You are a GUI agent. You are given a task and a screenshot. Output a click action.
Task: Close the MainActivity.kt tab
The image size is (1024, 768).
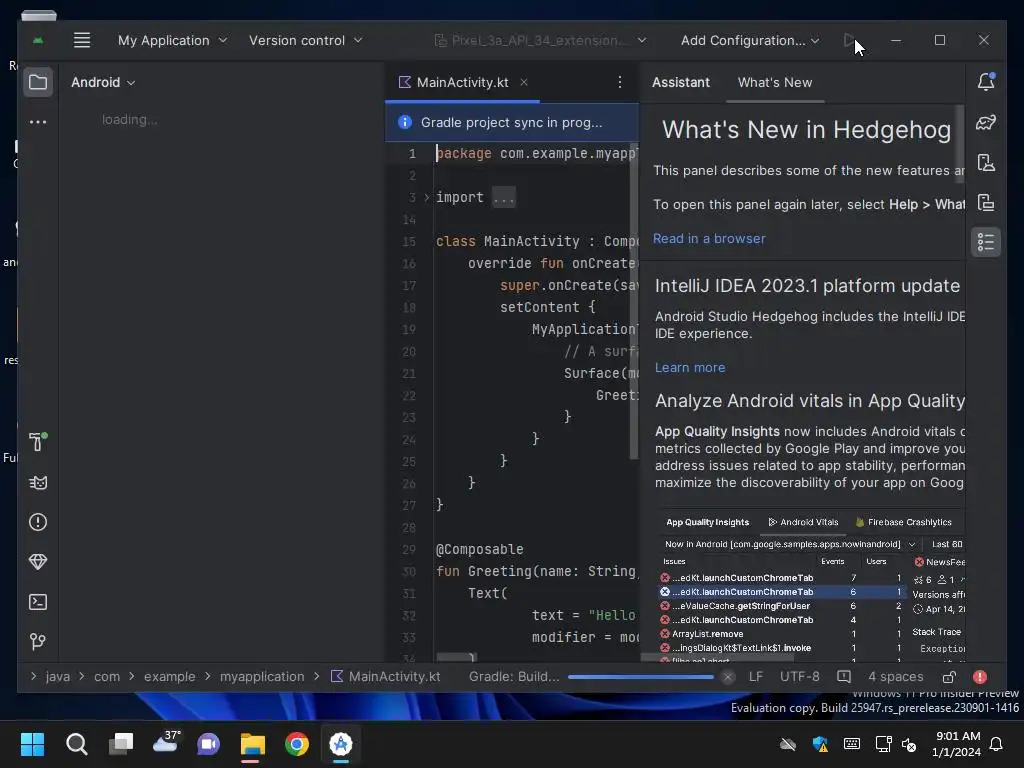[x=524, y=82]
